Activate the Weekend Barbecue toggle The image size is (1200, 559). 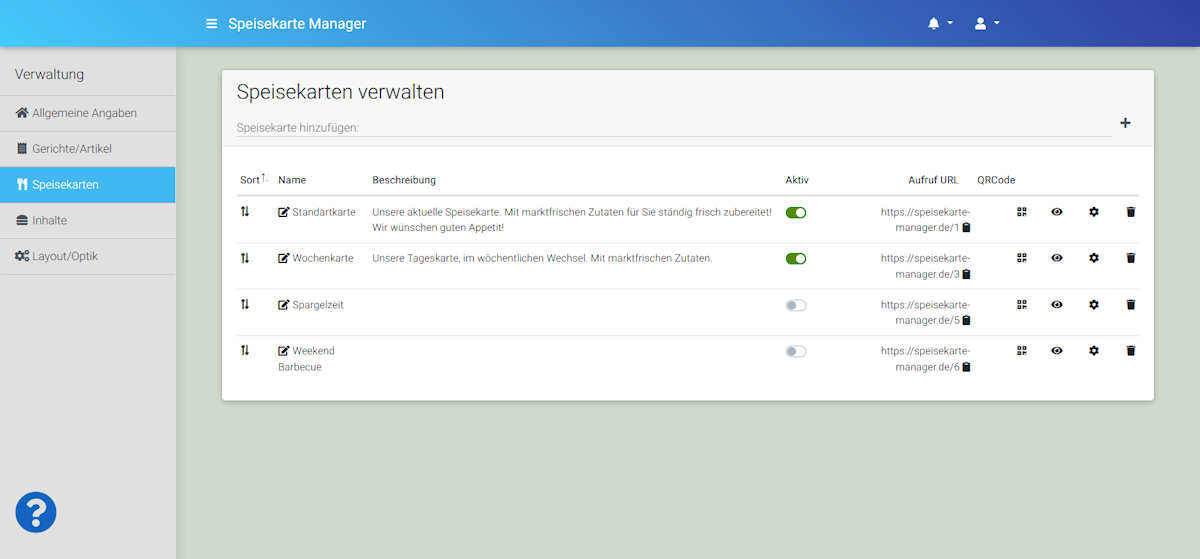(796, 351)
